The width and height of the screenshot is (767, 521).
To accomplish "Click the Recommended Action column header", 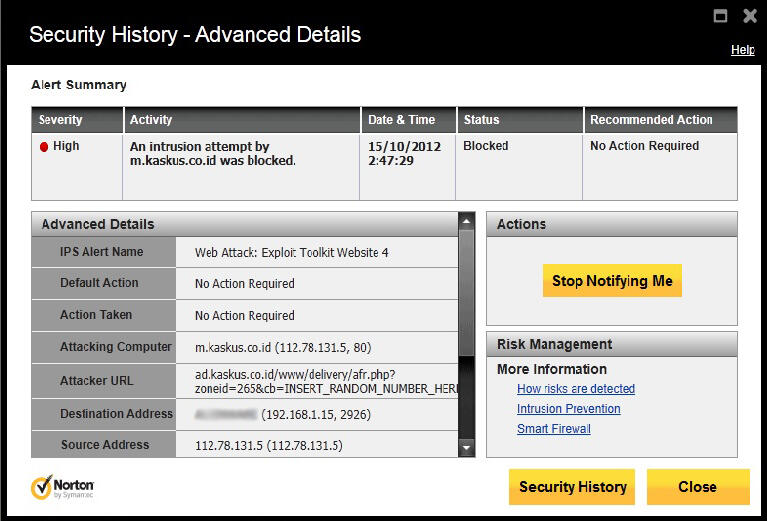I will coord(661,120).
